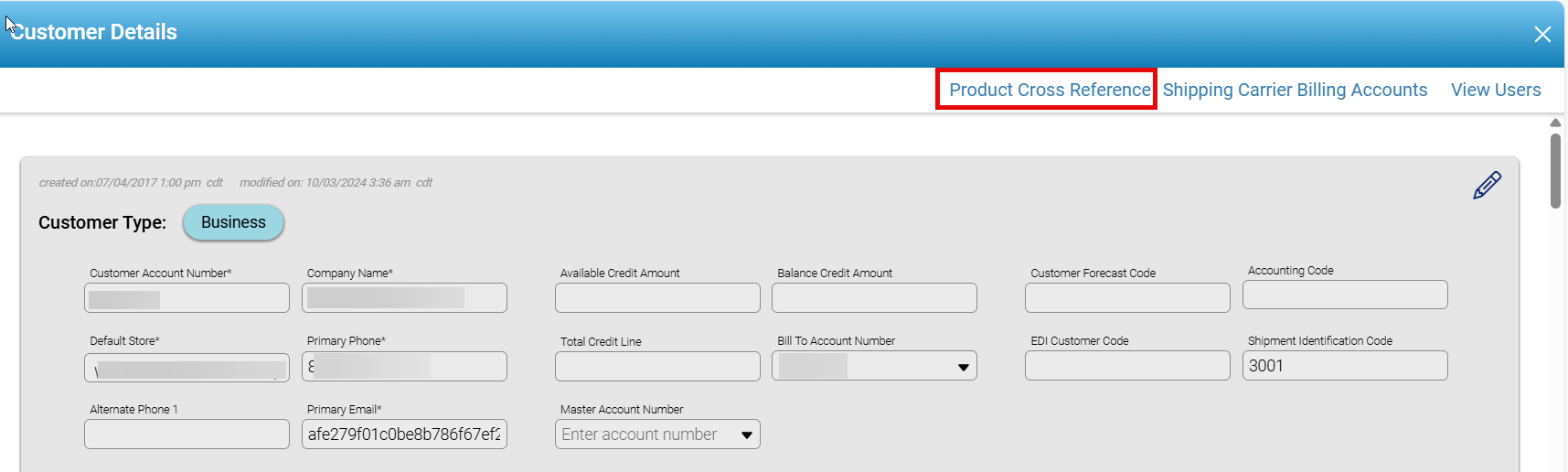Expand the Master Account Number dropdown
The width and height of the screenshot is (1568, 472).
point(746,435)
